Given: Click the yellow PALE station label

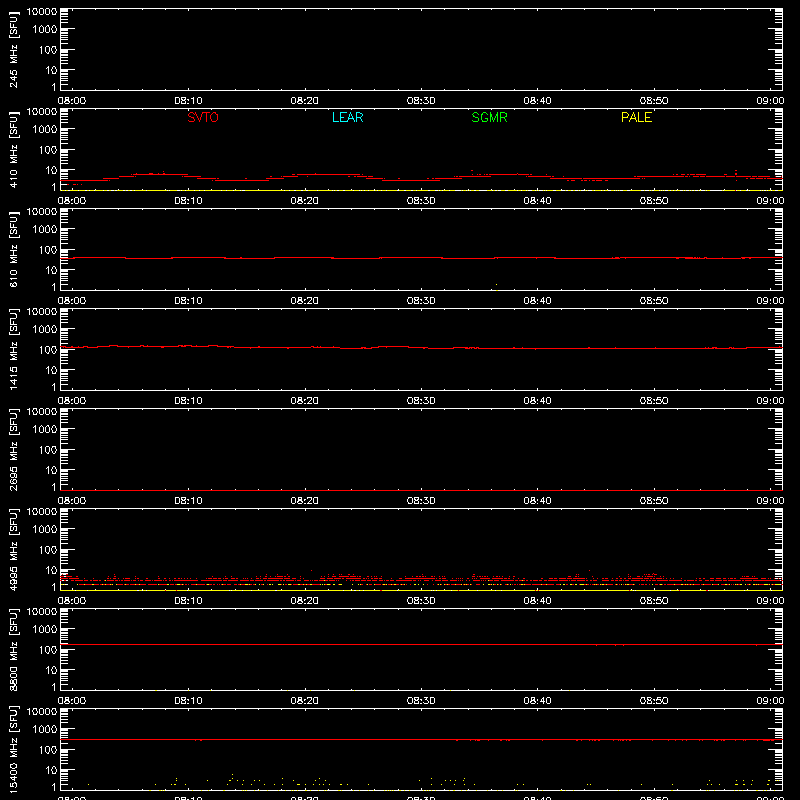Looking at the screenshot, I should 636,117.
